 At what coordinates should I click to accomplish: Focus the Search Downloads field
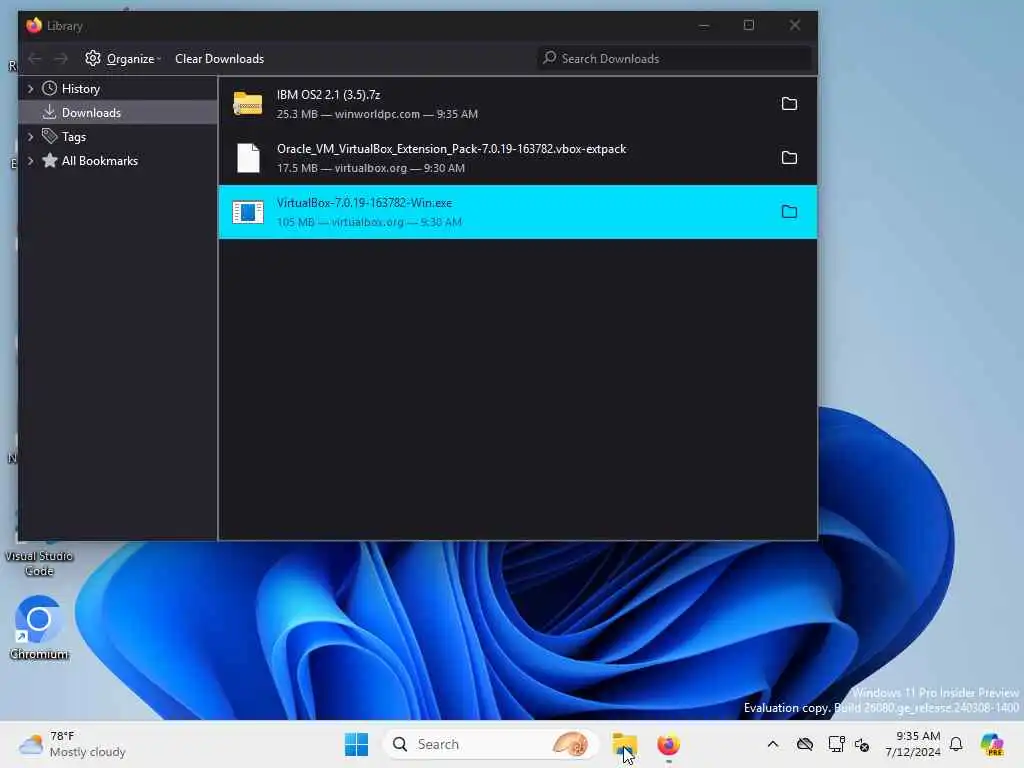[x=675, y=58]
